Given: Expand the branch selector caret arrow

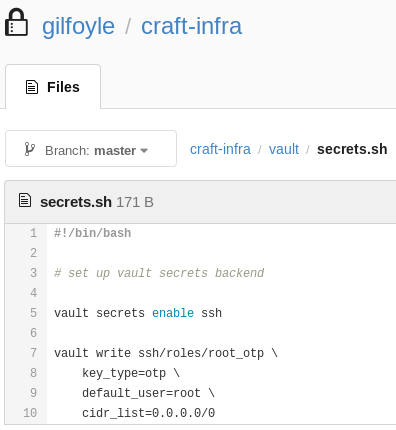Looking at the screenshot, I should 144,151.
